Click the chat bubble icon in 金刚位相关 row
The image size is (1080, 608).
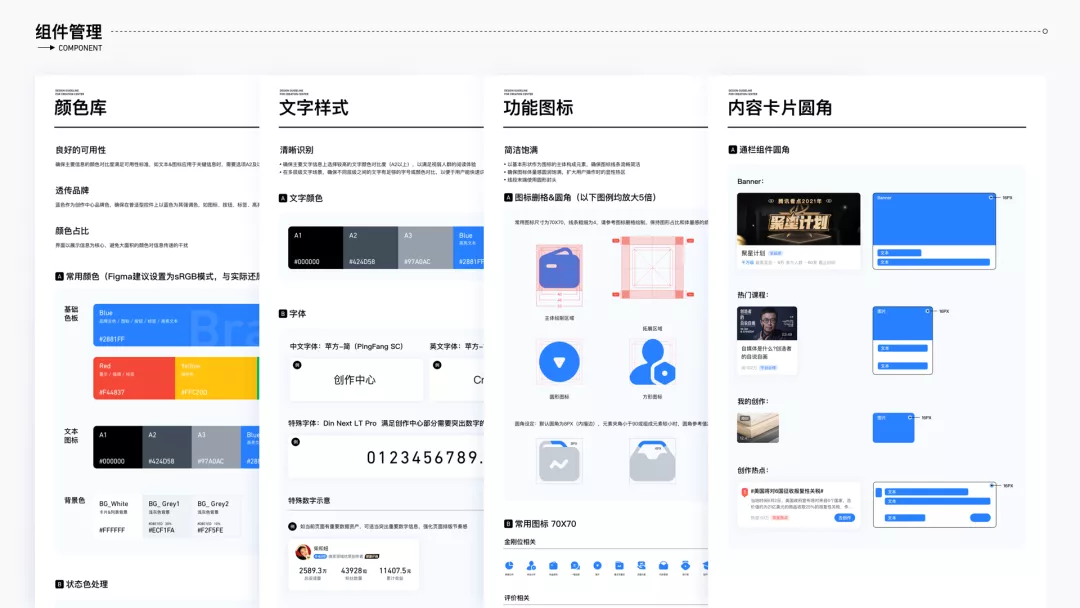pos(575,566)
